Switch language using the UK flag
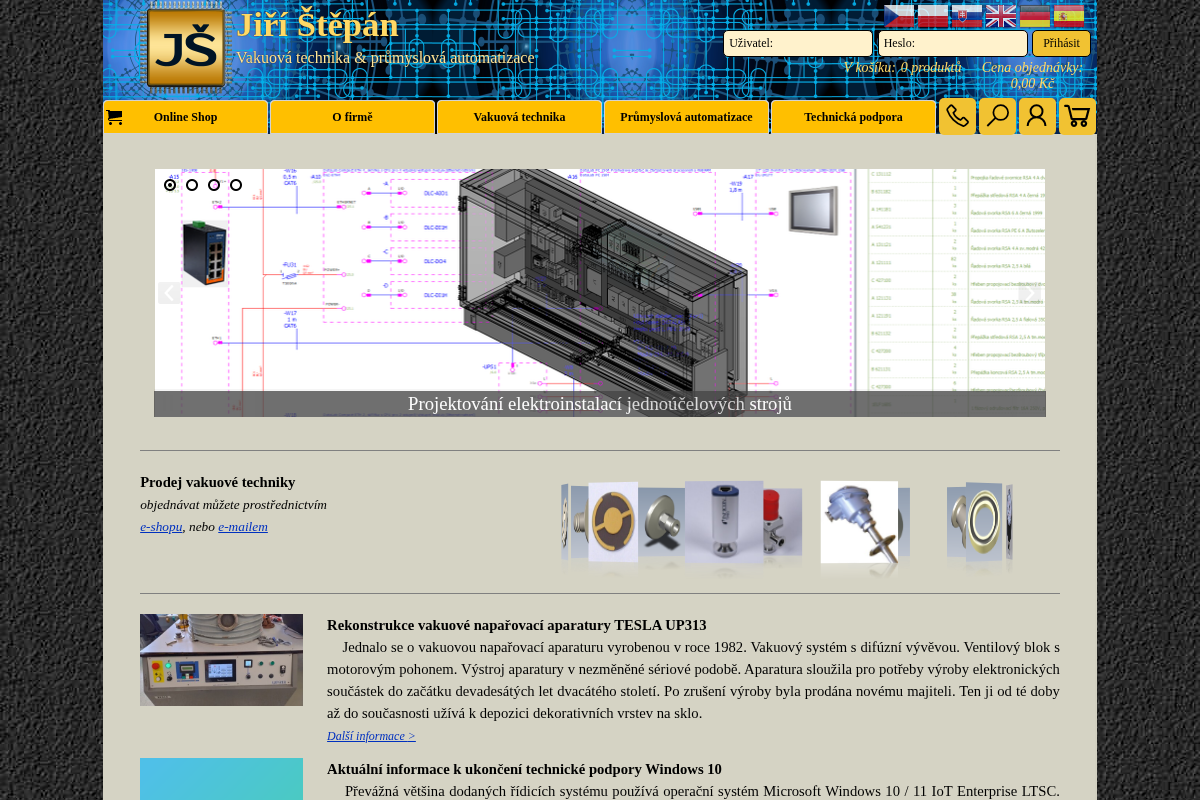Screen dimensions: 1200x800 coord(1000,16)
